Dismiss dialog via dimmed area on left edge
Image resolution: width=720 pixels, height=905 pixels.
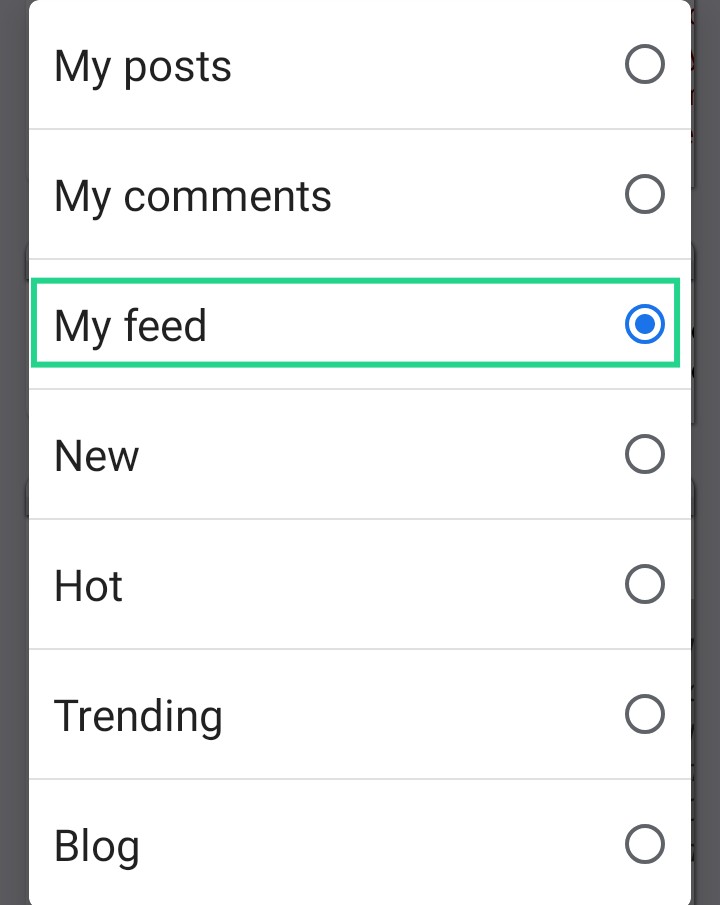point(13,450)
